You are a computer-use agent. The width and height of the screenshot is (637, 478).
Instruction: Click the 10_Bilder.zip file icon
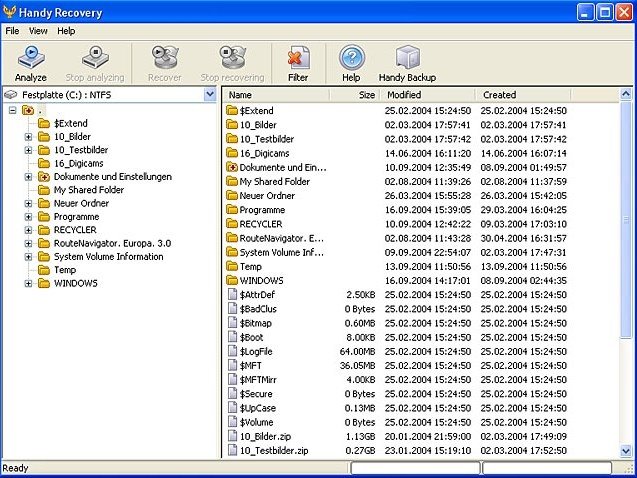coord(232,436)
